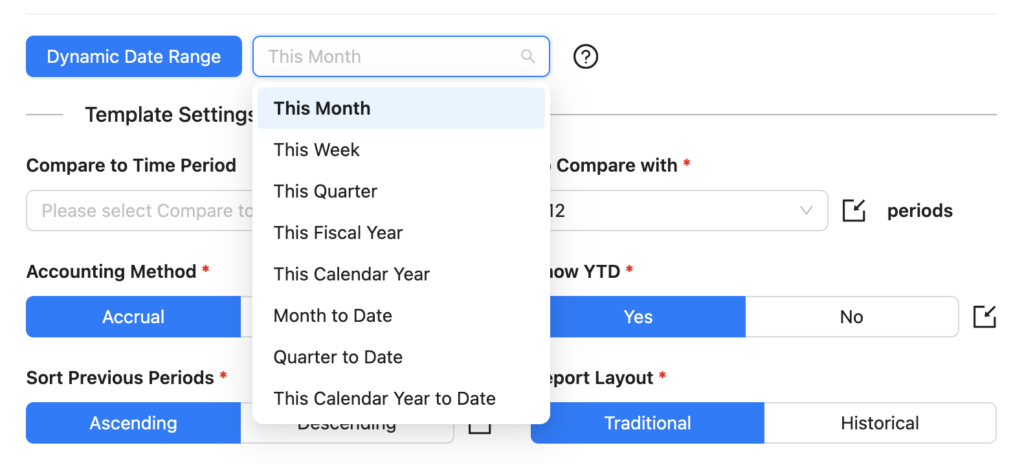This screenshot has height=465, width=1024.
Task: Click edit icon beside periods dropdown
Action: [x=853, y=211]
